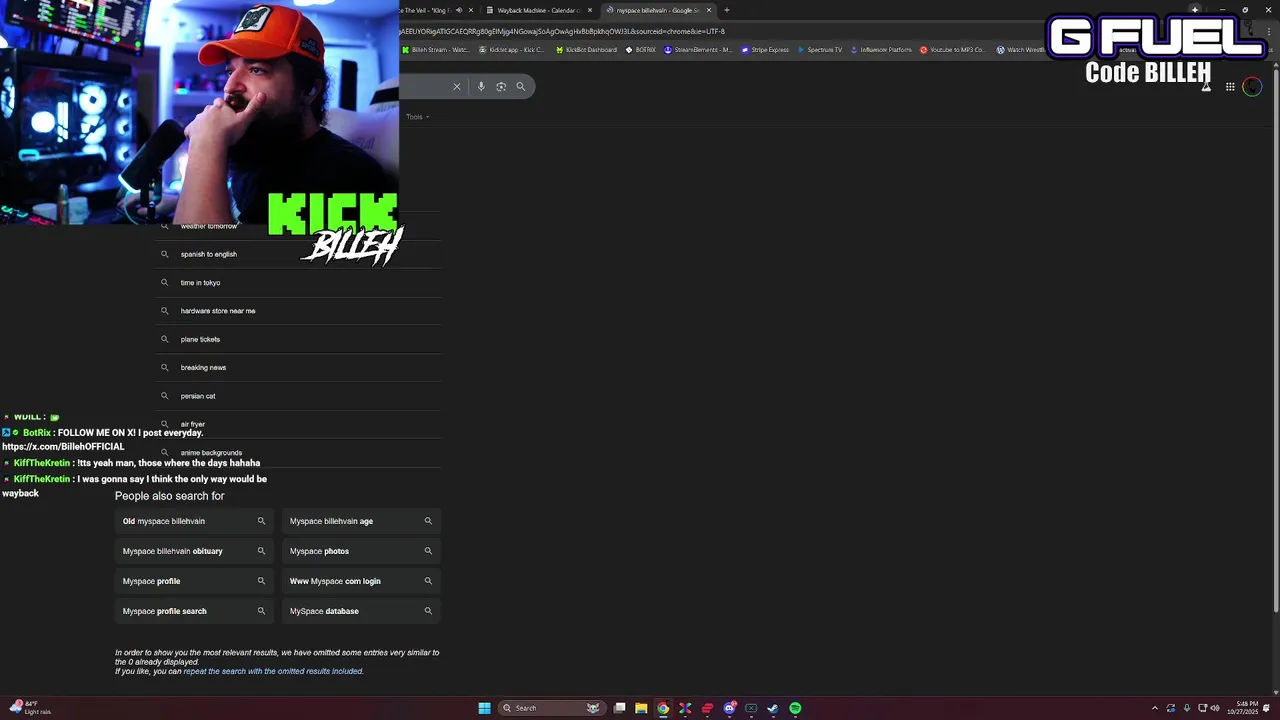Select 'persian cat' suggestion
Image resolution: width=1280 pixels, height=720 pixels.
click(300, 396)
